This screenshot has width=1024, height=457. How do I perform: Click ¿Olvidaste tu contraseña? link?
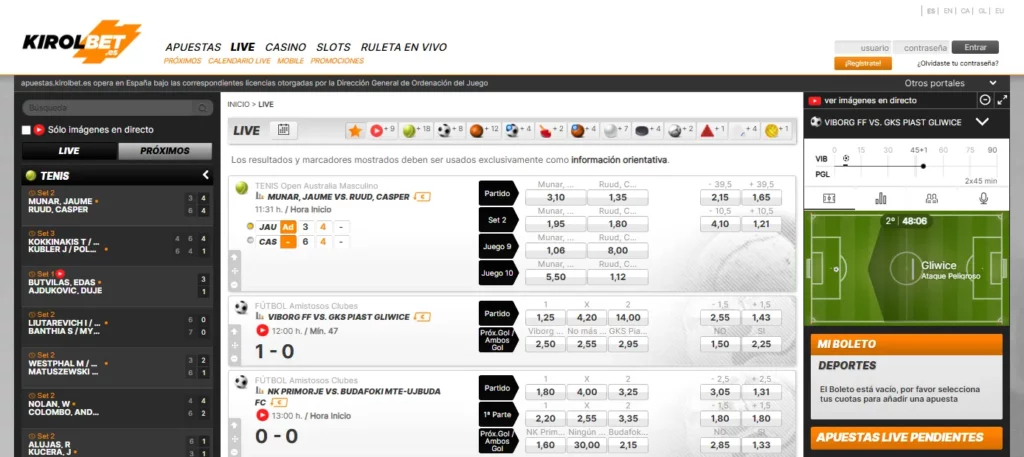coord(957,63)
